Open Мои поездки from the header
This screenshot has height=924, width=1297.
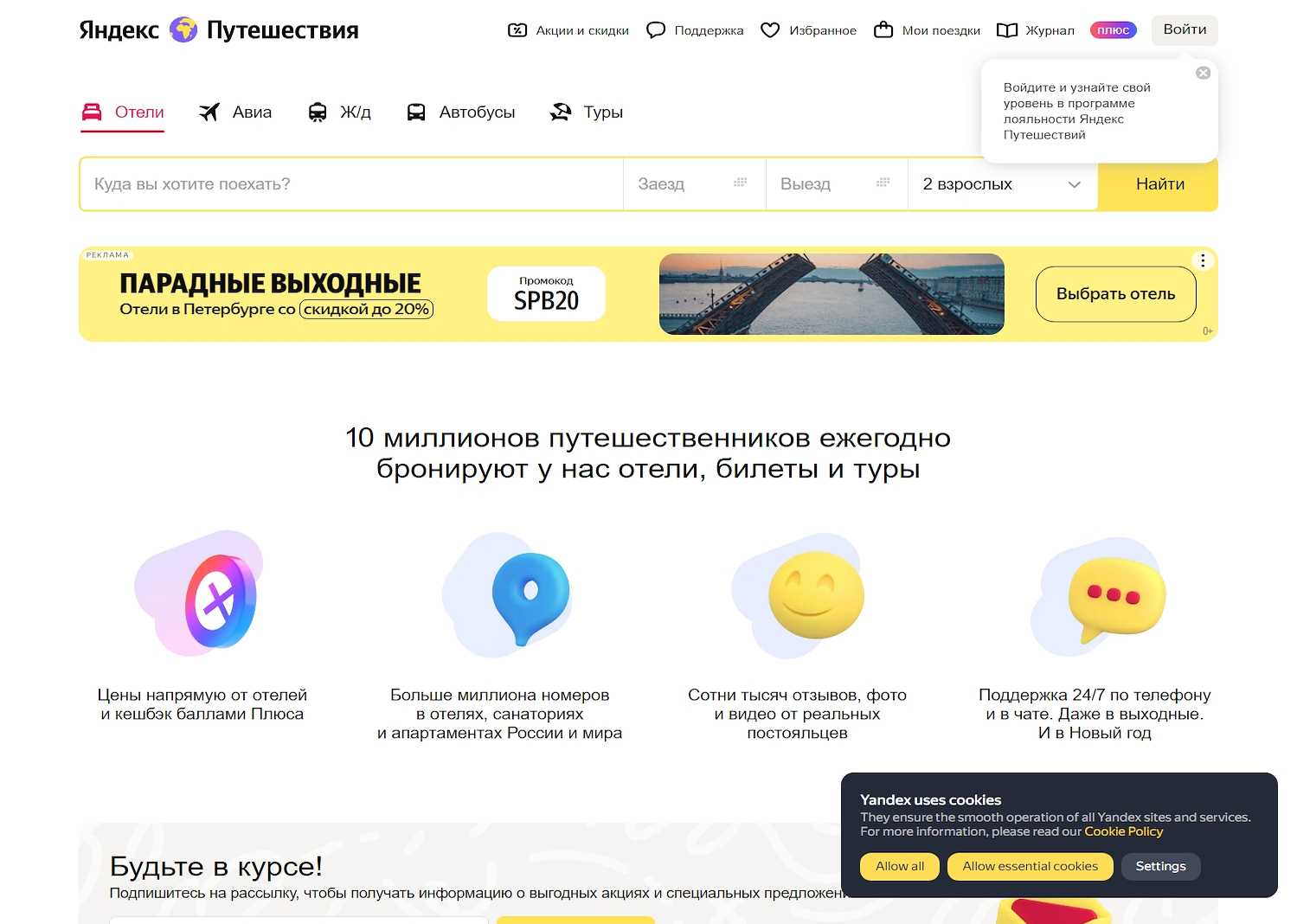(x=927, y=30)
